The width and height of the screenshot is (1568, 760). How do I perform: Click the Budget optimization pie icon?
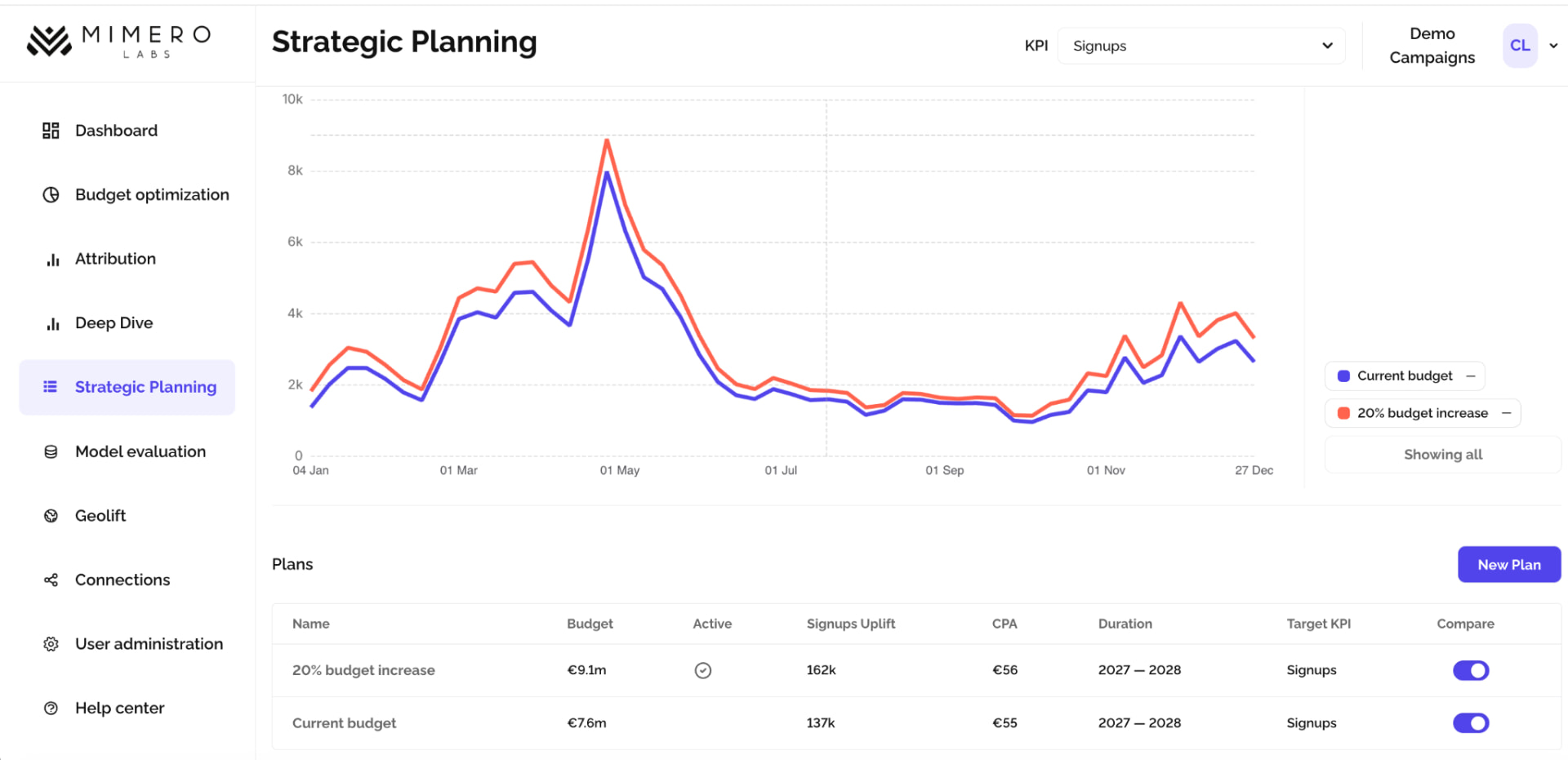(51, 194)
